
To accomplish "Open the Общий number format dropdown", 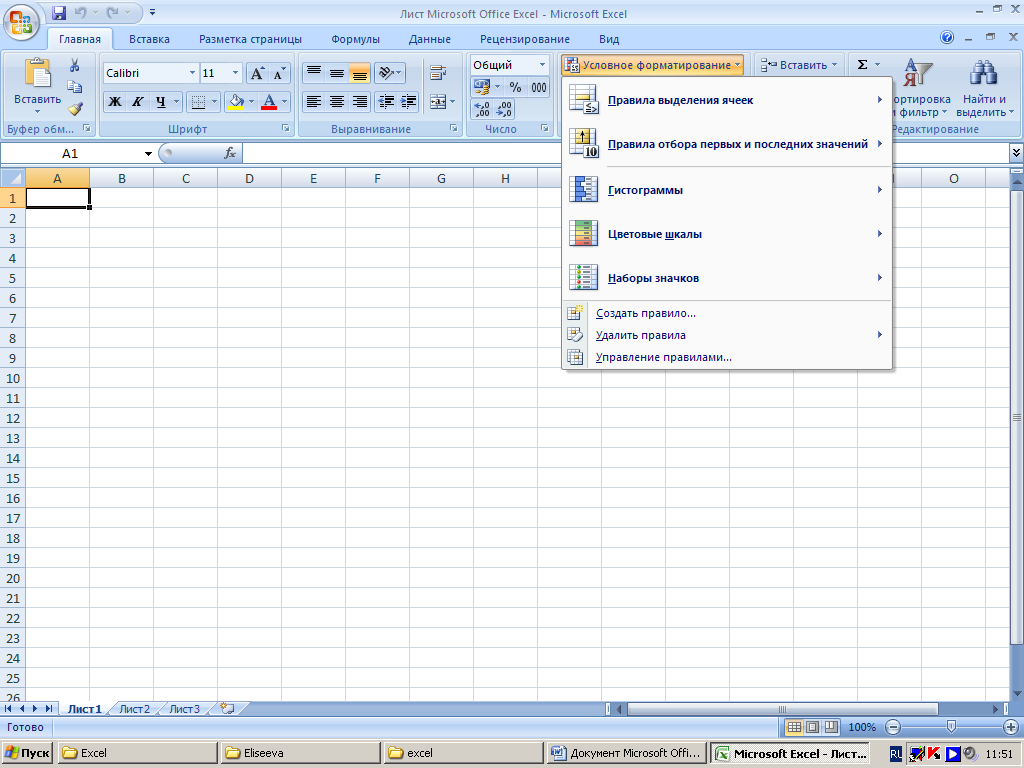I will point(542,65).
